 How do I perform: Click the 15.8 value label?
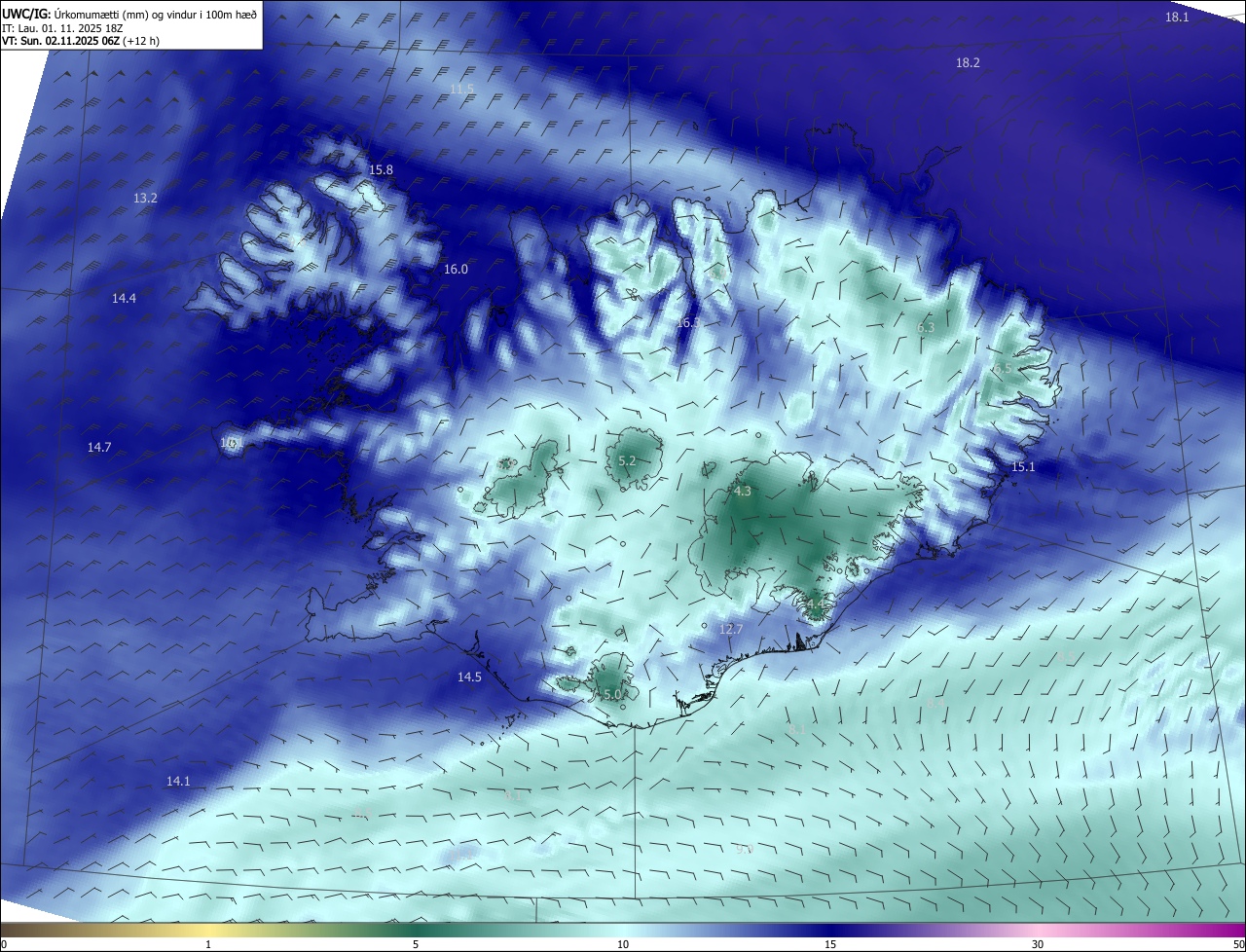pos(381,170)
